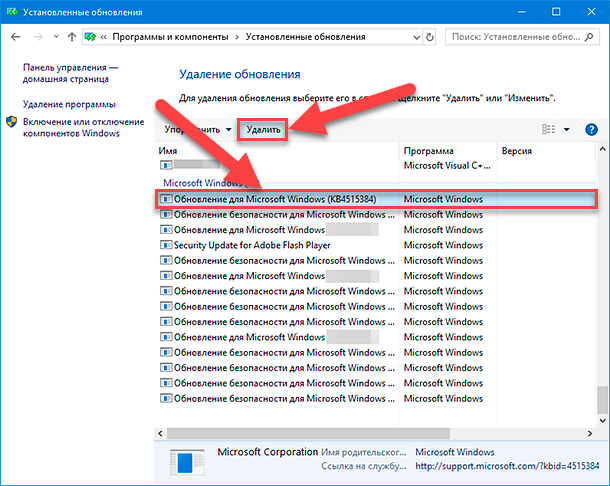Click the icon of the Microsoft Visual C+ entry
Image resolution: width=610 pixels, height=486 pixels.
point(166,165)
